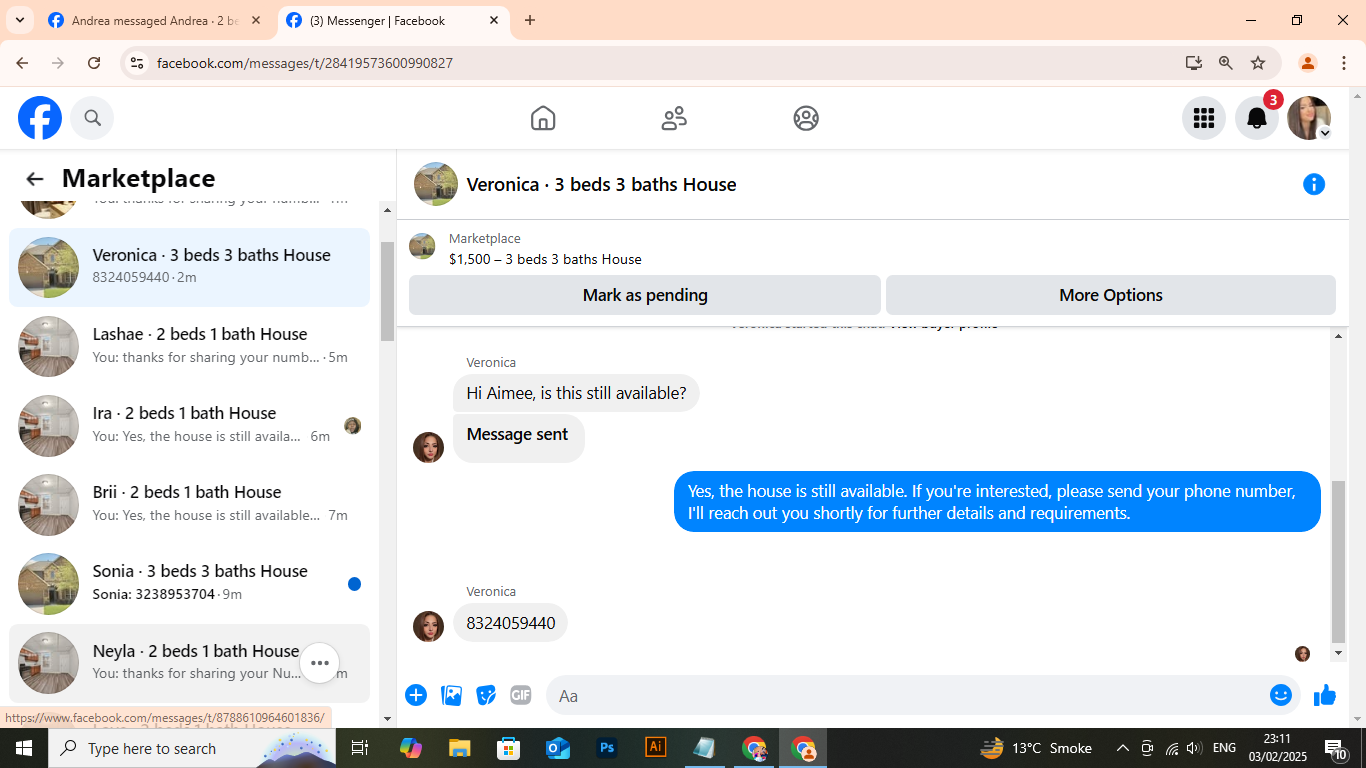Open the browser zoom icon in address bar
The width and height of the screenshot is (1366, 768).
coord(1226,63)
